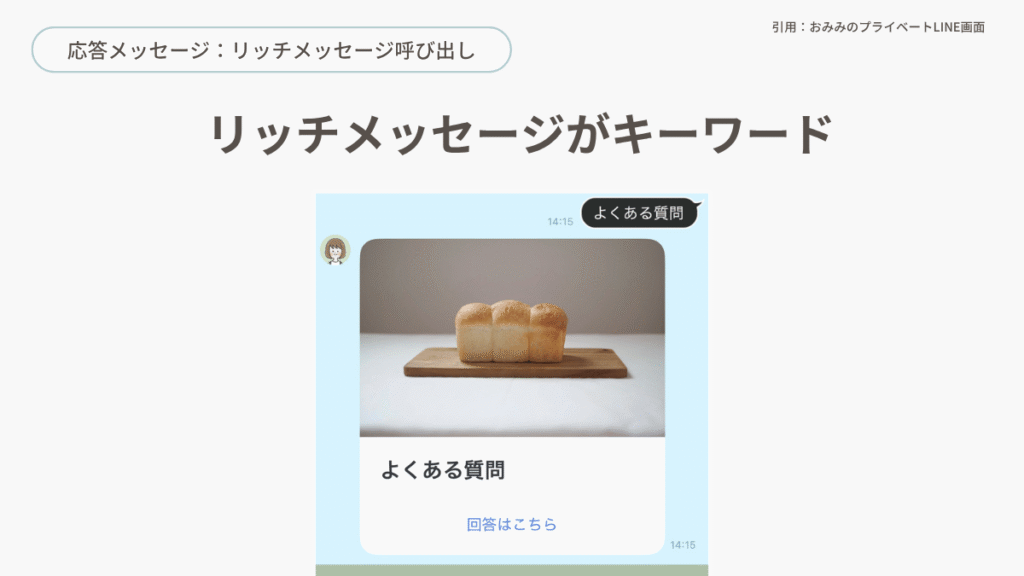Click リッチメッセージ呼び出し in the pill label

353,50
